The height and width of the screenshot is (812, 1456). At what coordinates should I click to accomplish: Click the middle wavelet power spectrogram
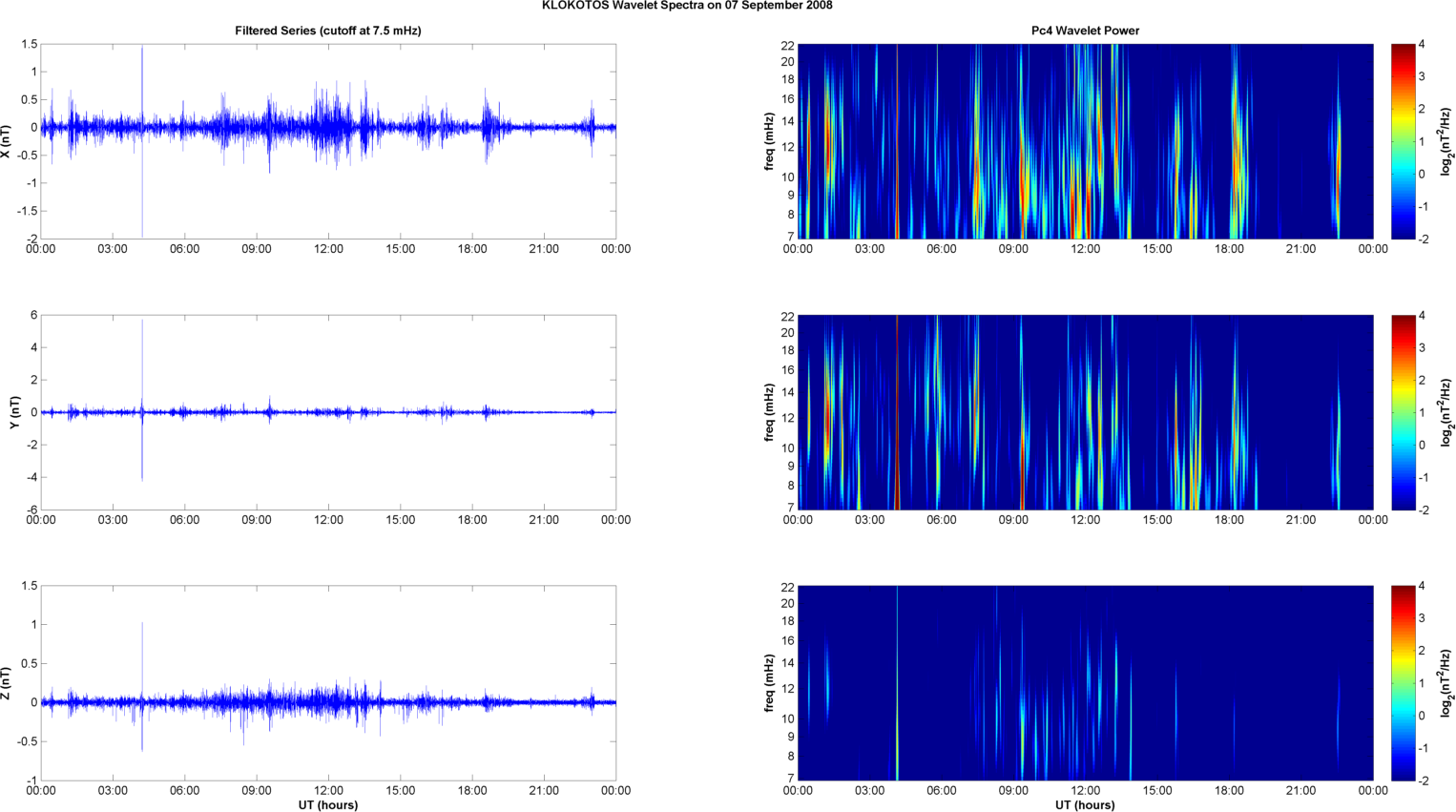point(1085,412)
